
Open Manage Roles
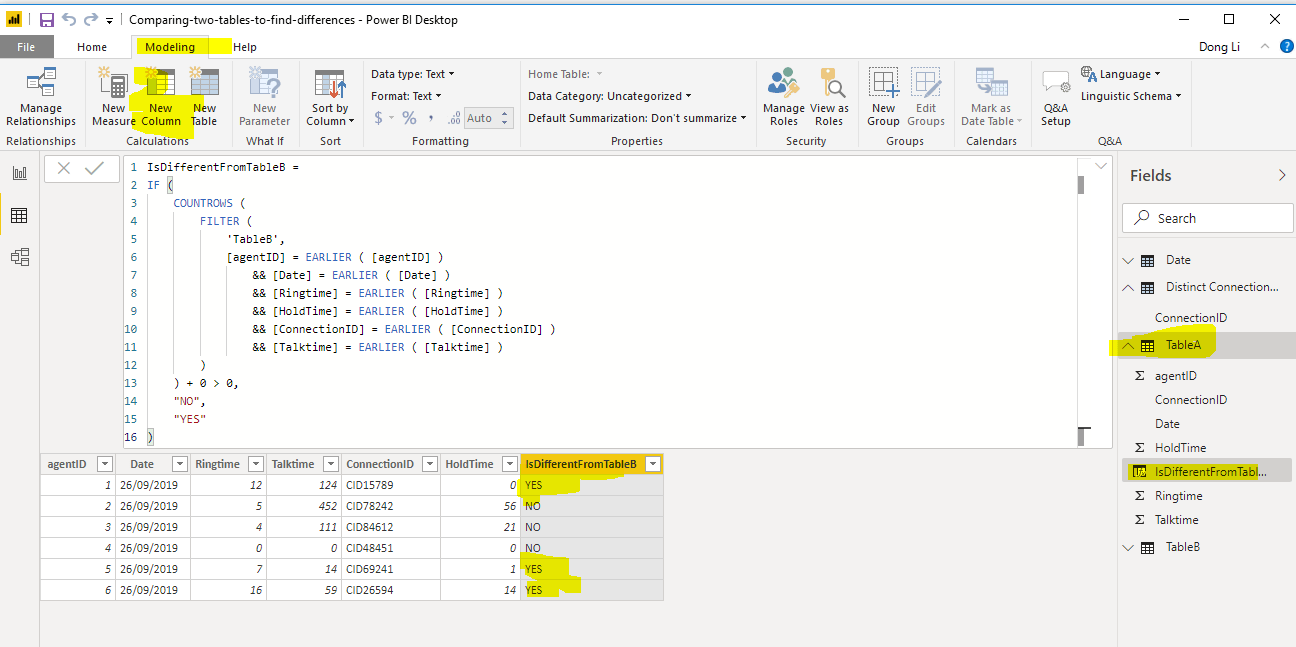coord(783,97)
